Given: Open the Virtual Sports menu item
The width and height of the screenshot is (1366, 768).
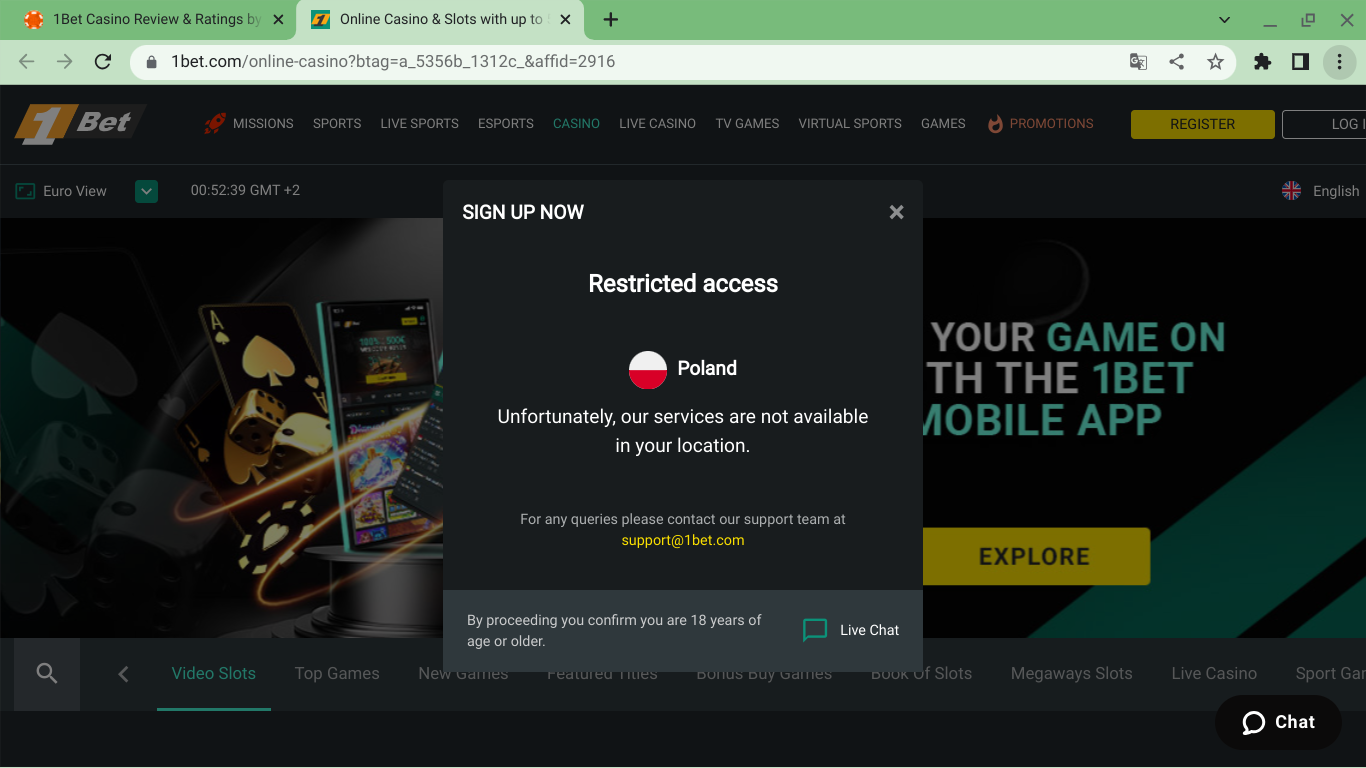Looking at the screenshot, I should tap(850, 124).
